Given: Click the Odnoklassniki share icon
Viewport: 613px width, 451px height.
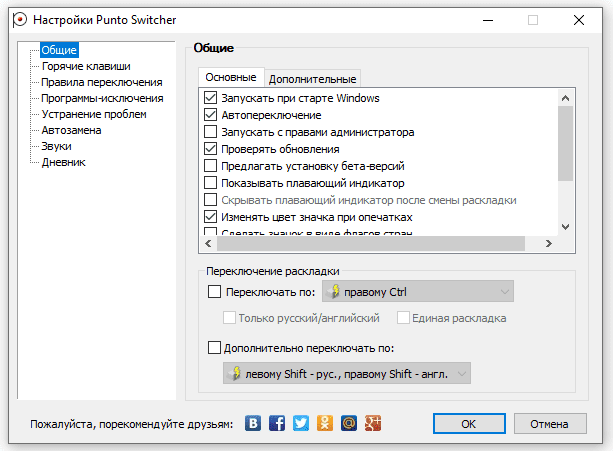Looking at the screenshot, I should 324,423.
